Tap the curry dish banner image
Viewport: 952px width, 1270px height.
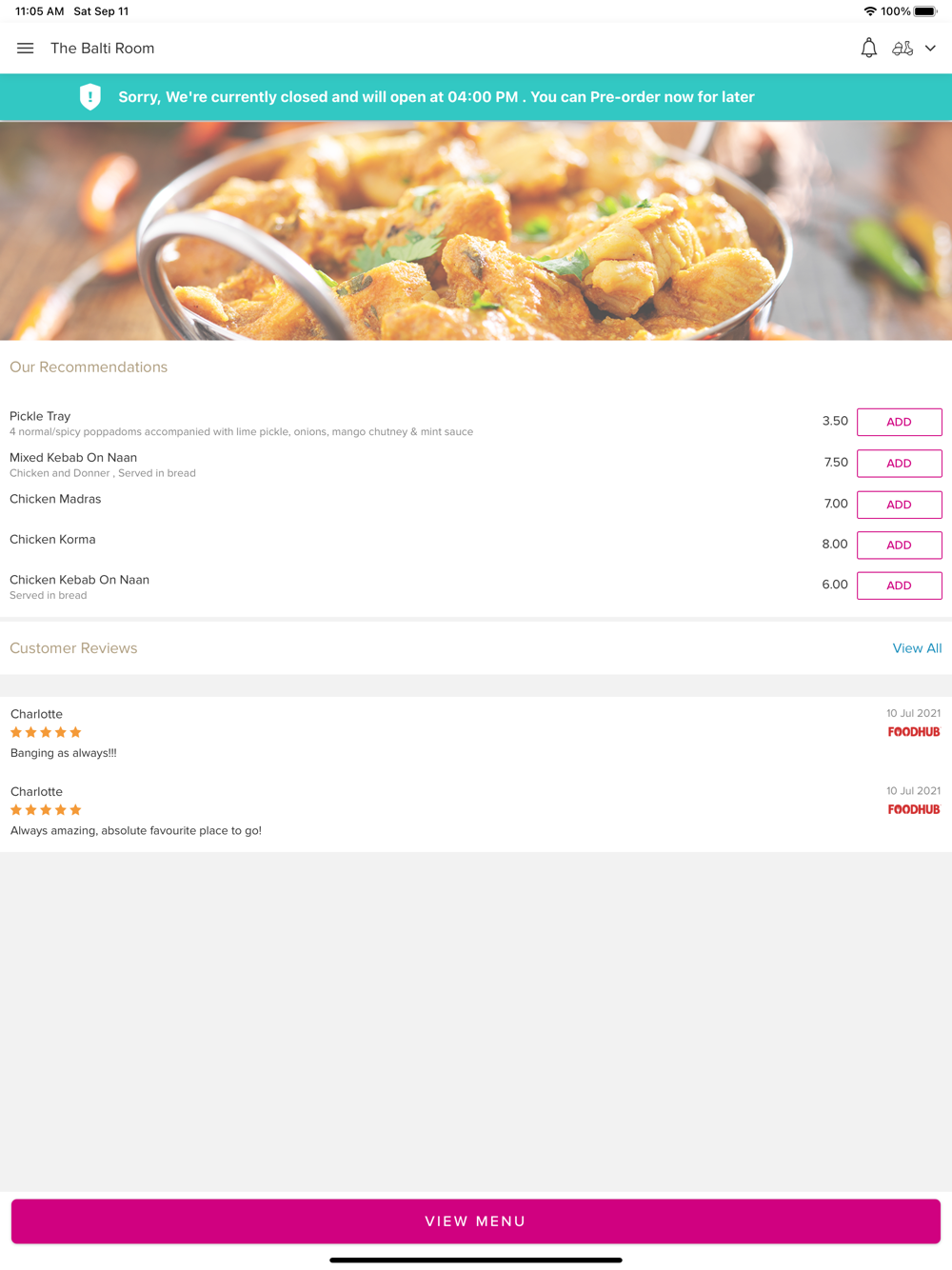[476, 230]
